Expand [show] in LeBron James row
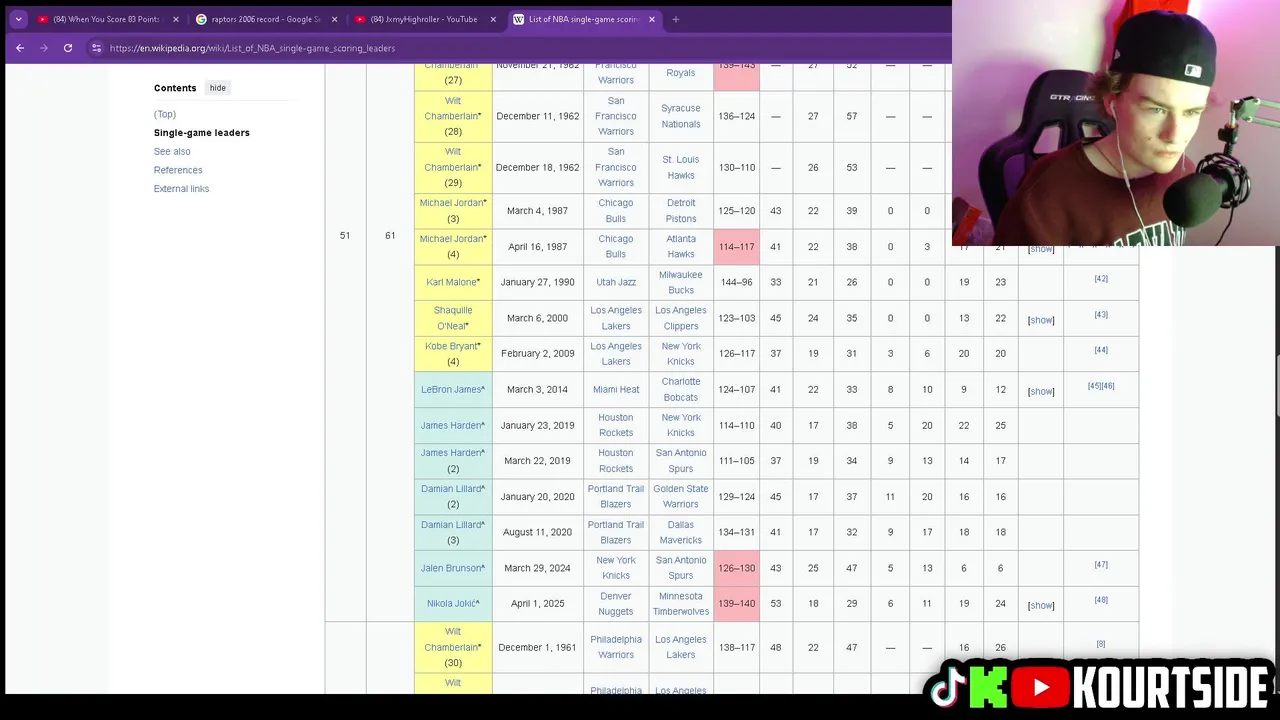 click(1041, 391)
